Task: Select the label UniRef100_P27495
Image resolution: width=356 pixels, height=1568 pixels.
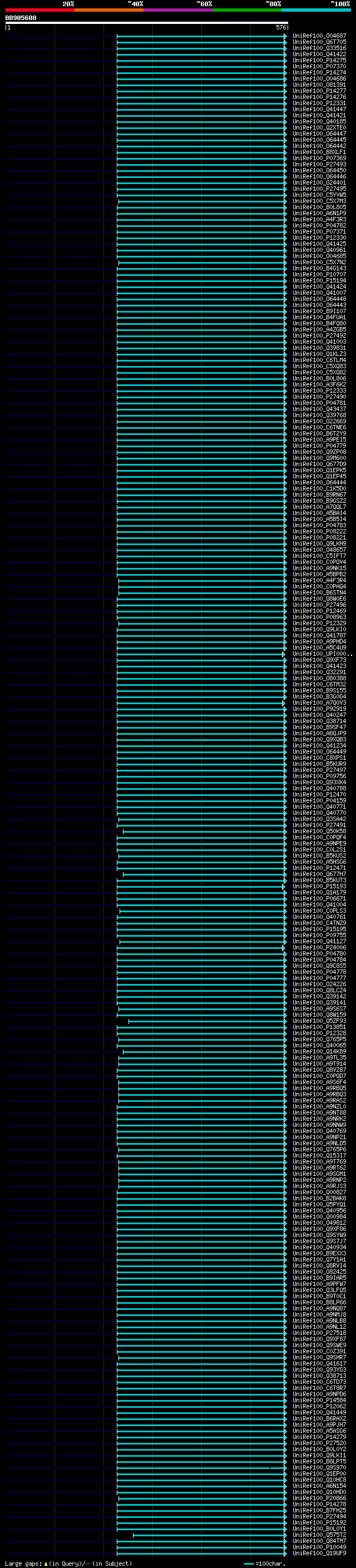Action: click(319, 189)
